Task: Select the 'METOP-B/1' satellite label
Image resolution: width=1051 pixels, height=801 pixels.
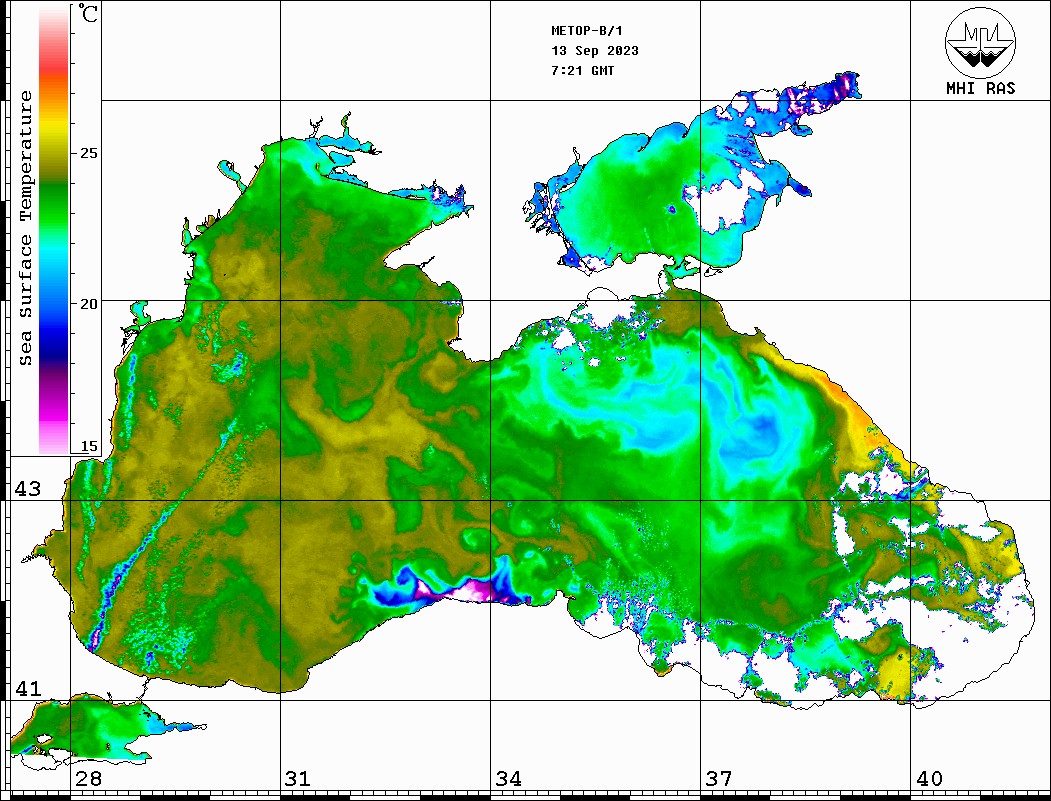Action: pyautogui.click(x=586, y=31)
